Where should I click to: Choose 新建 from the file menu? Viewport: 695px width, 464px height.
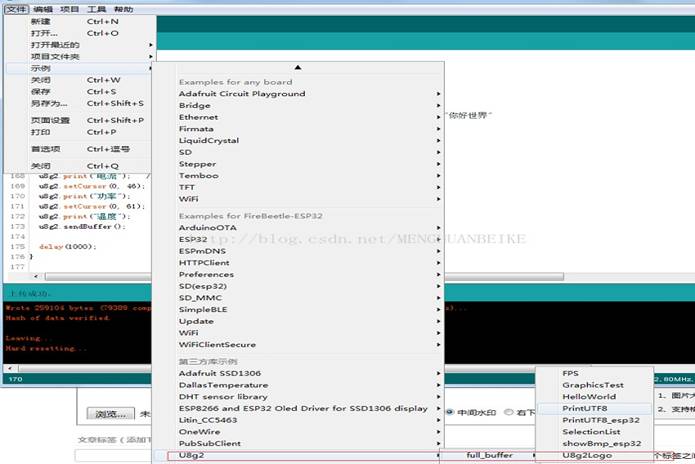pos(80,21)
